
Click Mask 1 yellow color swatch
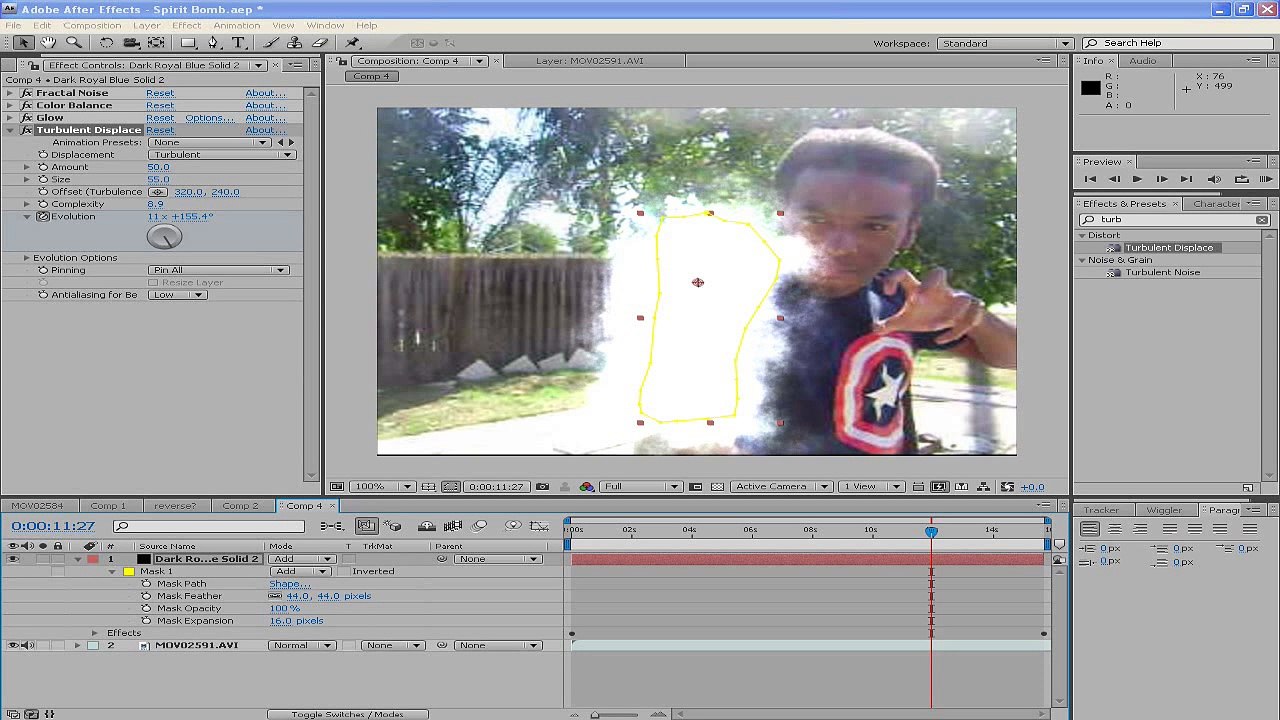click(x=129, y=572)
